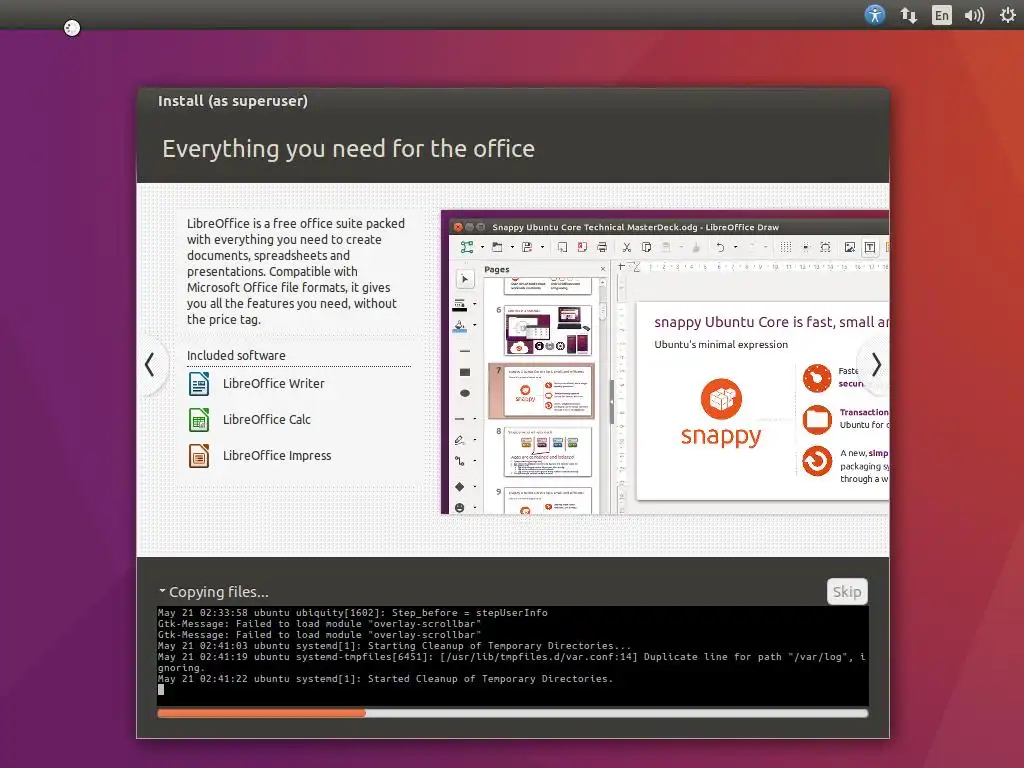This screenshot has width=1024, height=768.
Task: Click the LibreOffice Calc icon
Action: (x=199, y=419)
